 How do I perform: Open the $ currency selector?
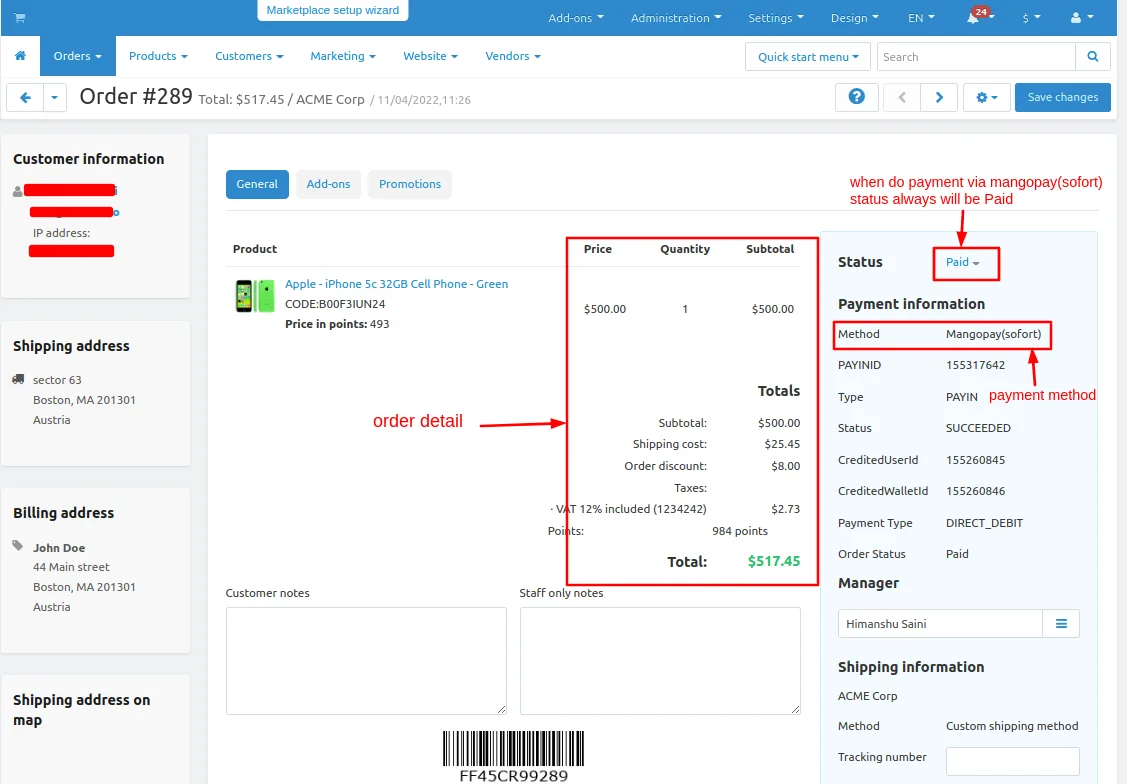tap(1031, 18)
